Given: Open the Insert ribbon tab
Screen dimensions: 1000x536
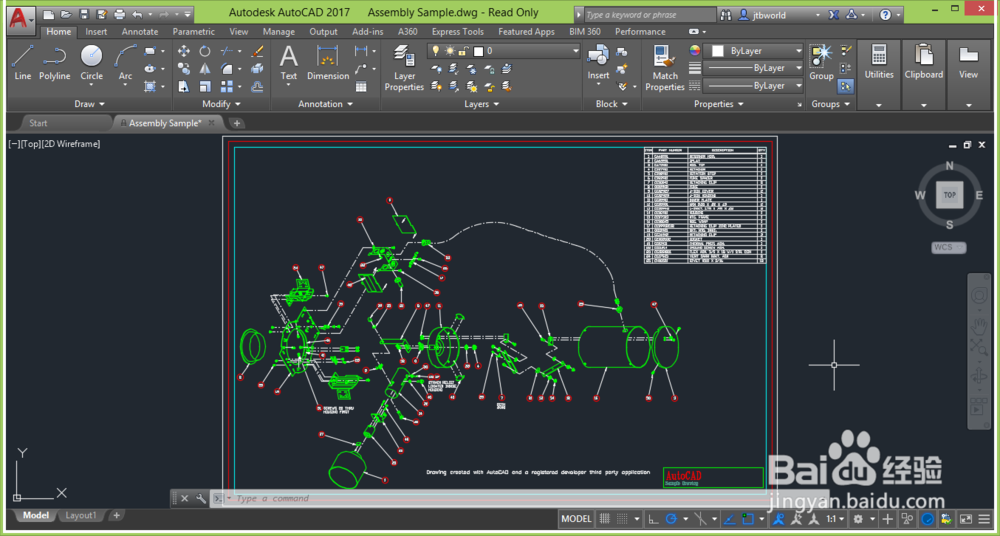Looking at the screenshot, I should pyautogui.click(x=96, y=31).
